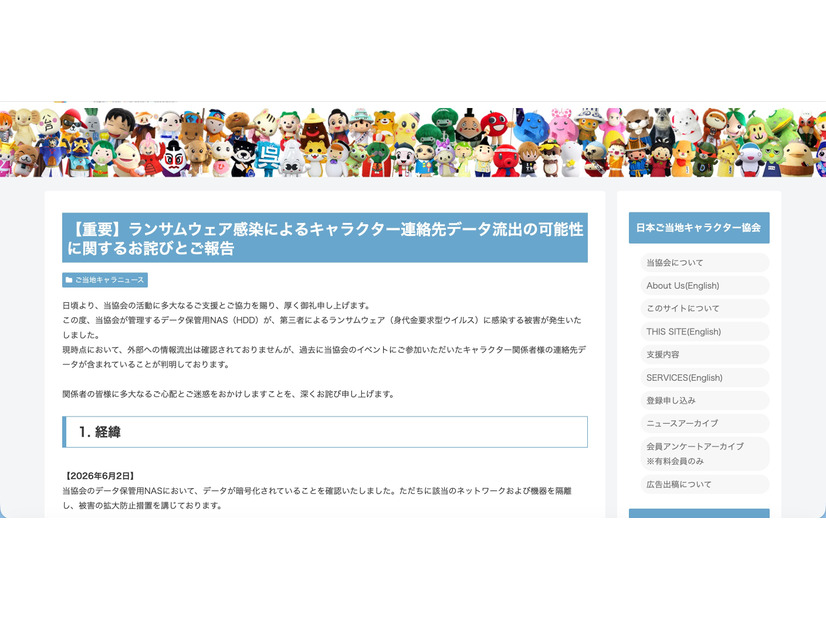826x620 pixels.
Task: Click paragraph beginning 日頃より、当協会の活動
Action: click(217, 306)
